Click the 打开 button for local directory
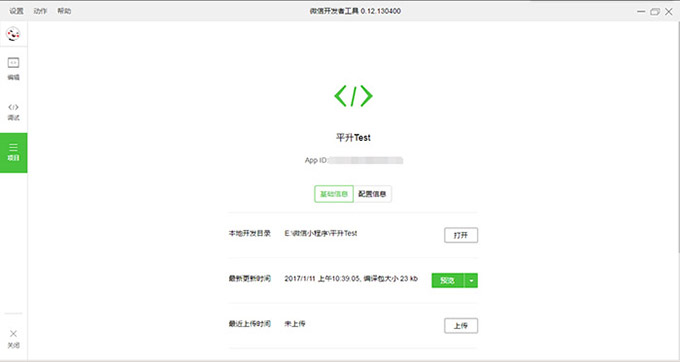 click(x=461, y=235)
